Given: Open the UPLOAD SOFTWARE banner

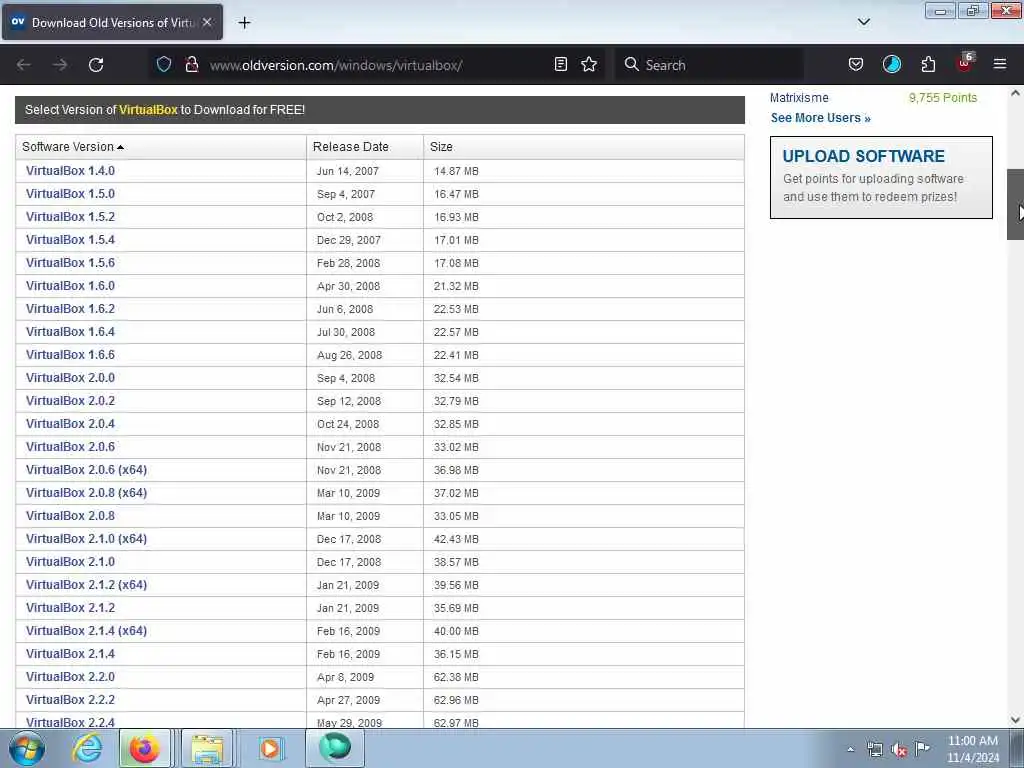Looking at the screenshot, I should tap(881, 177).
